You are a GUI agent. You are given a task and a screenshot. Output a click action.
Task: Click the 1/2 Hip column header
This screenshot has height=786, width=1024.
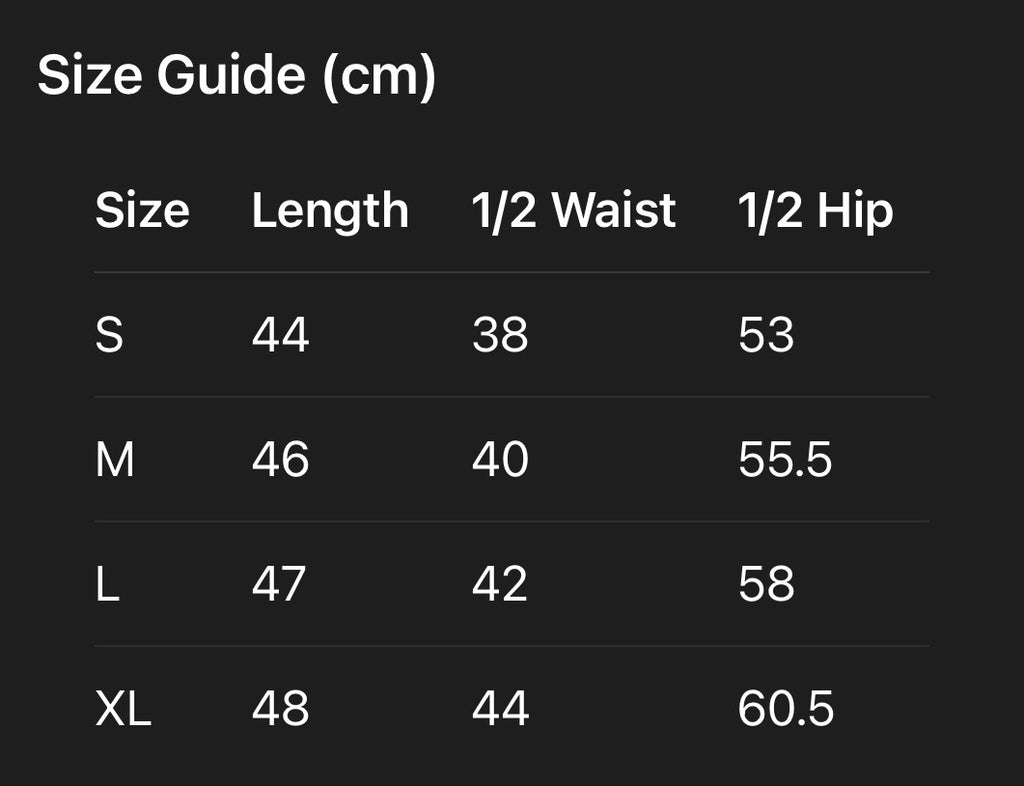point(815,211)
